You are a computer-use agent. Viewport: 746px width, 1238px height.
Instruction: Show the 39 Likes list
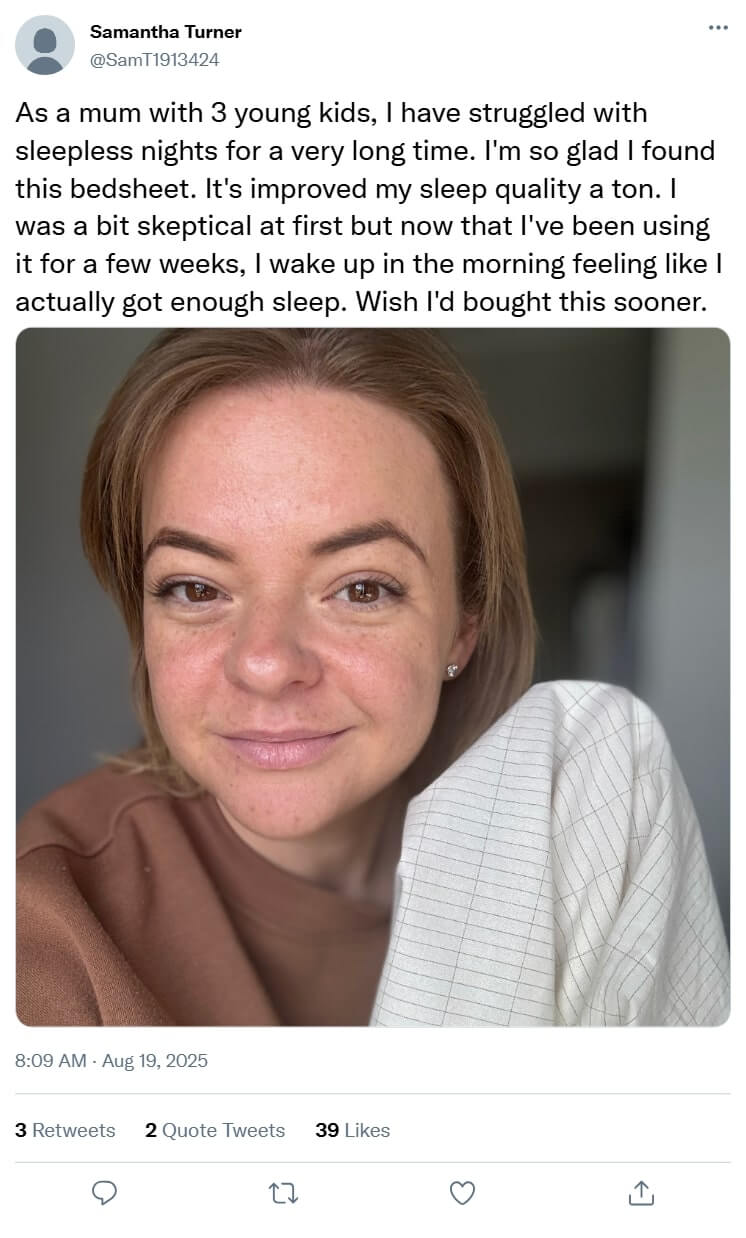(352, 1130)
